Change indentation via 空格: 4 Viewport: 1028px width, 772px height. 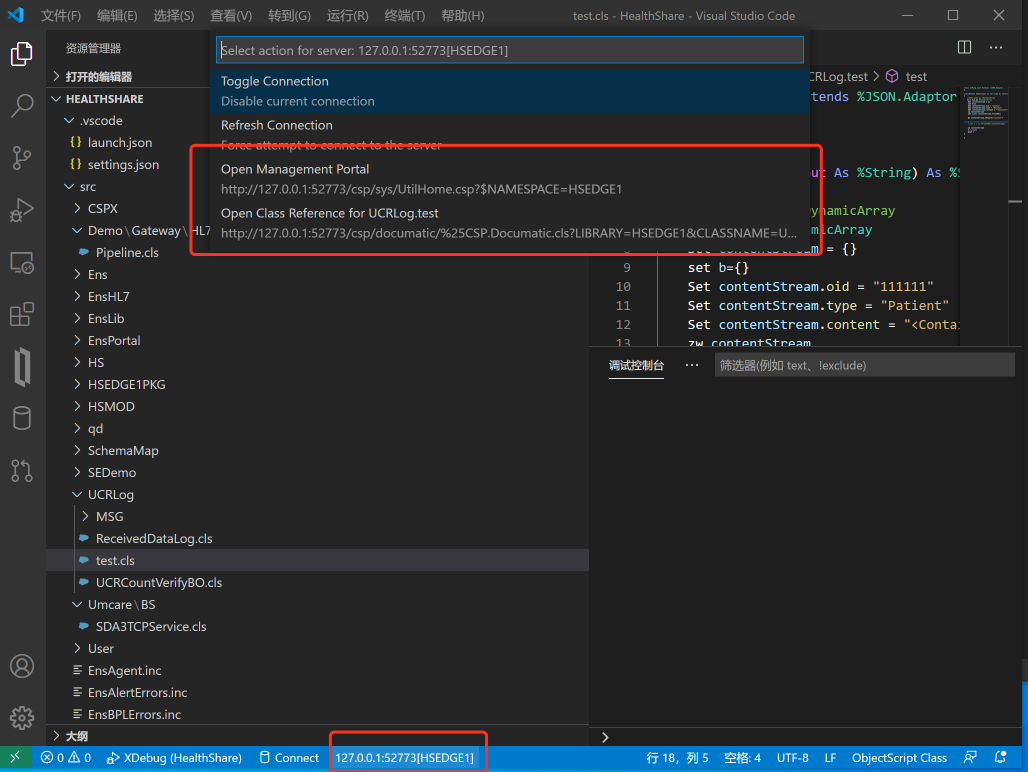[x=742, y=758]
